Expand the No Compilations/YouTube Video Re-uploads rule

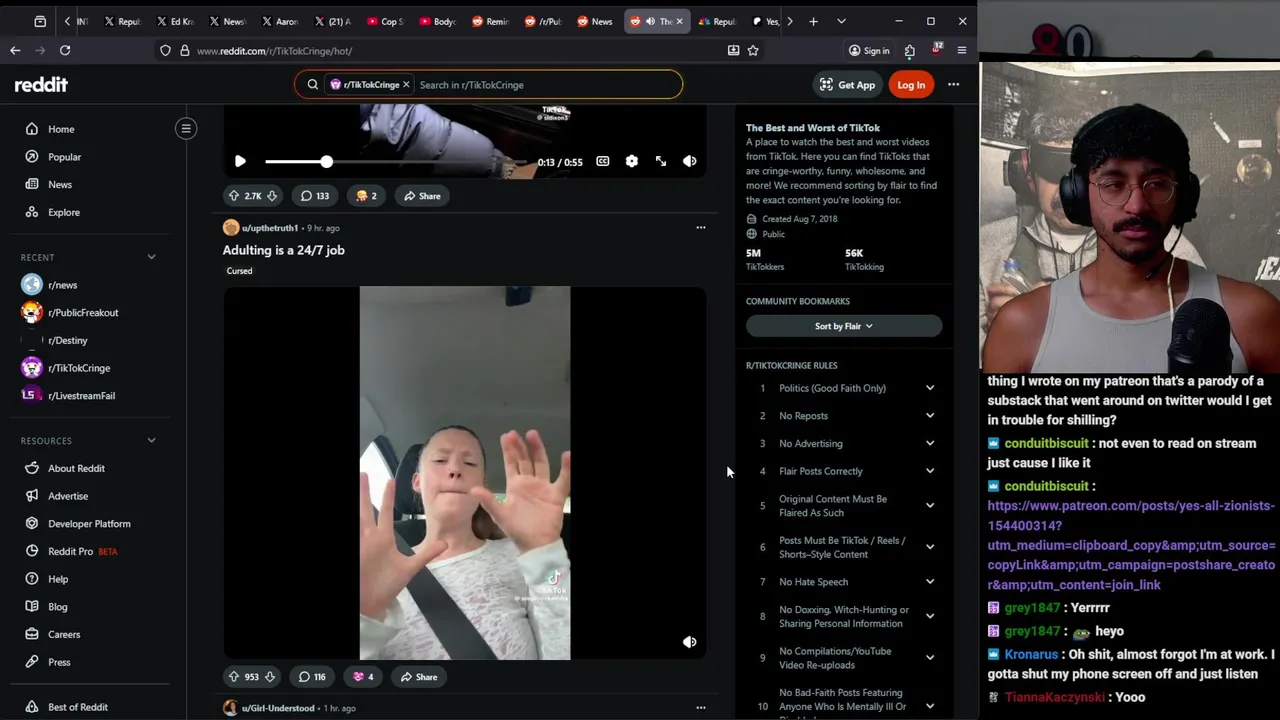click(x=930, y=658)
